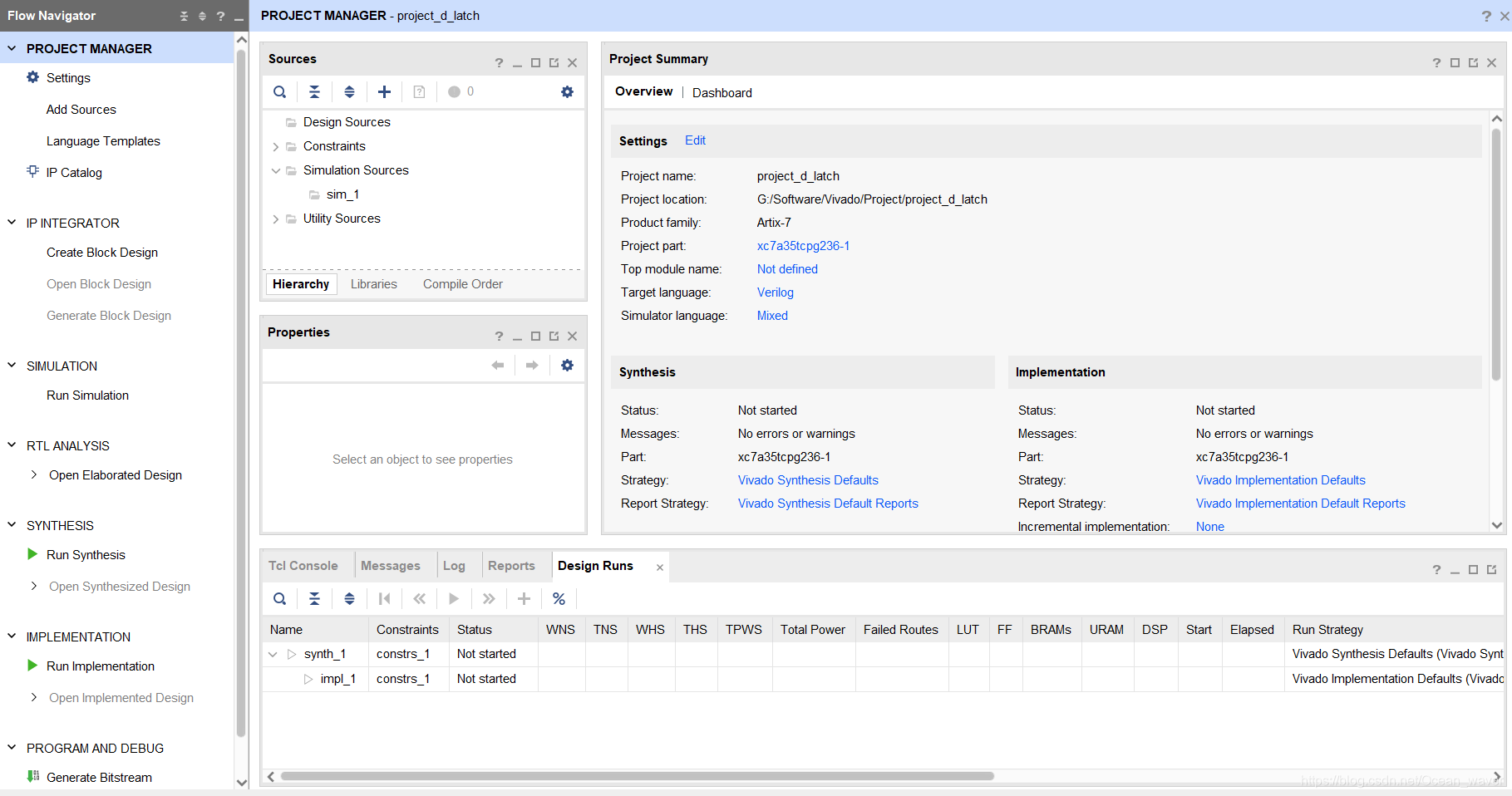Image resolution: width=1512 pixels, height=796 pixels.
Task: Switch to Dashboard view
Action: tap(722, 93)
